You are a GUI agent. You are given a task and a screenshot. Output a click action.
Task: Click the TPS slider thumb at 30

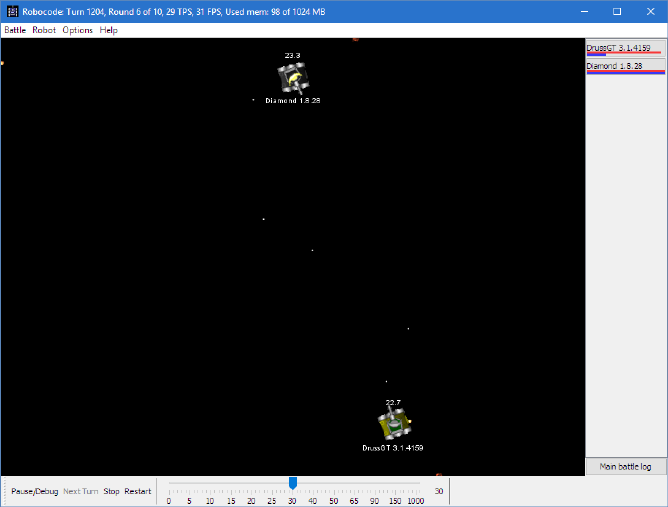pyautogui.click(x=293, y=483)
